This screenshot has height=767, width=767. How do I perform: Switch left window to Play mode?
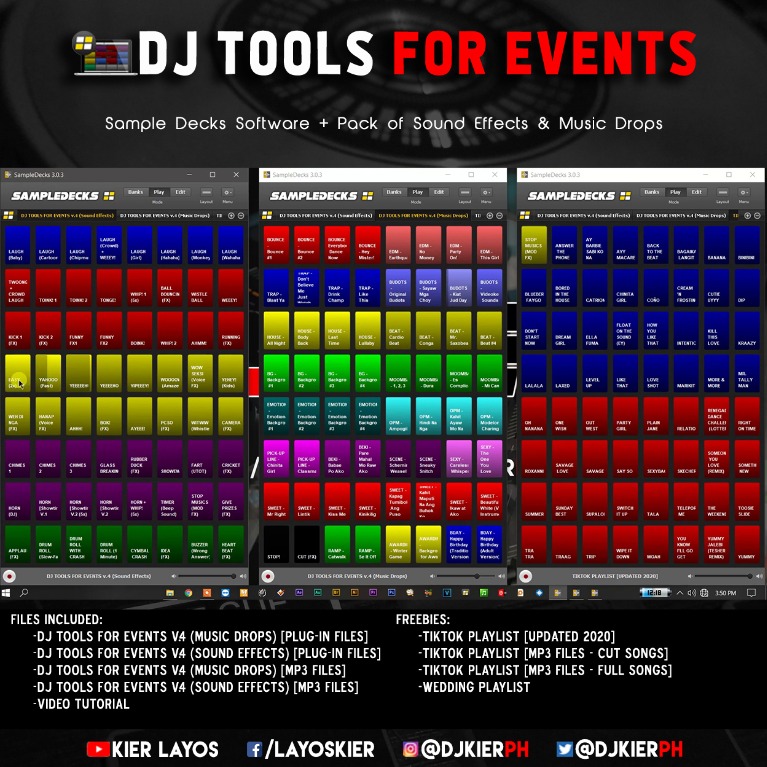(158, 192)
